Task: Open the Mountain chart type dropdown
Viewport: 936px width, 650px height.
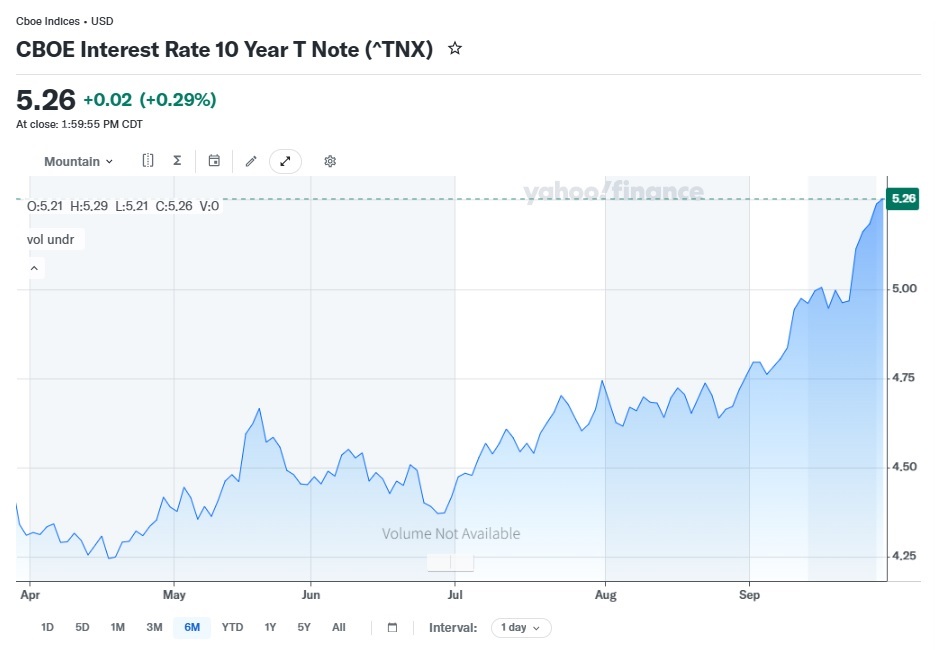Action: tap(78, 162)
